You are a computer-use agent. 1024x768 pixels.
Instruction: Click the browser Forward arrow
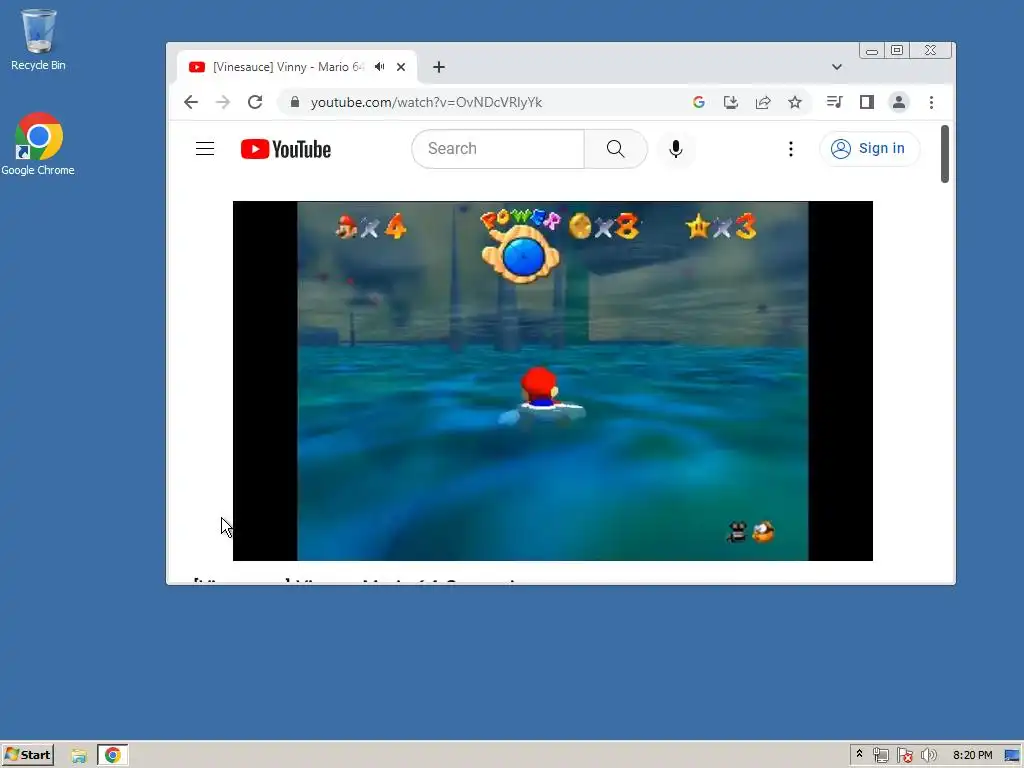[x=223, y=102]
